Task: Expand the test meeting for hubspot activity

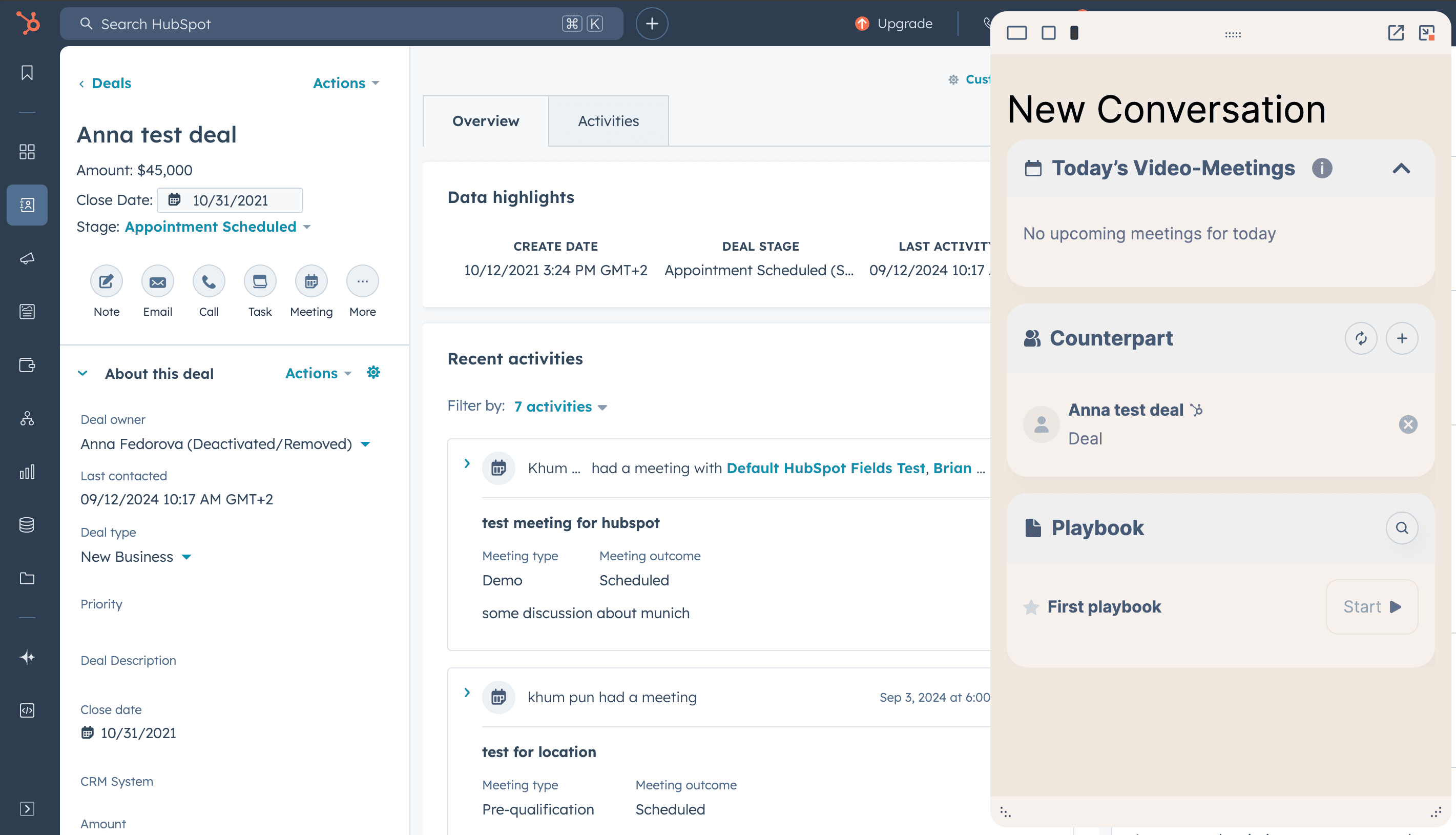Action: coord(467,463)
